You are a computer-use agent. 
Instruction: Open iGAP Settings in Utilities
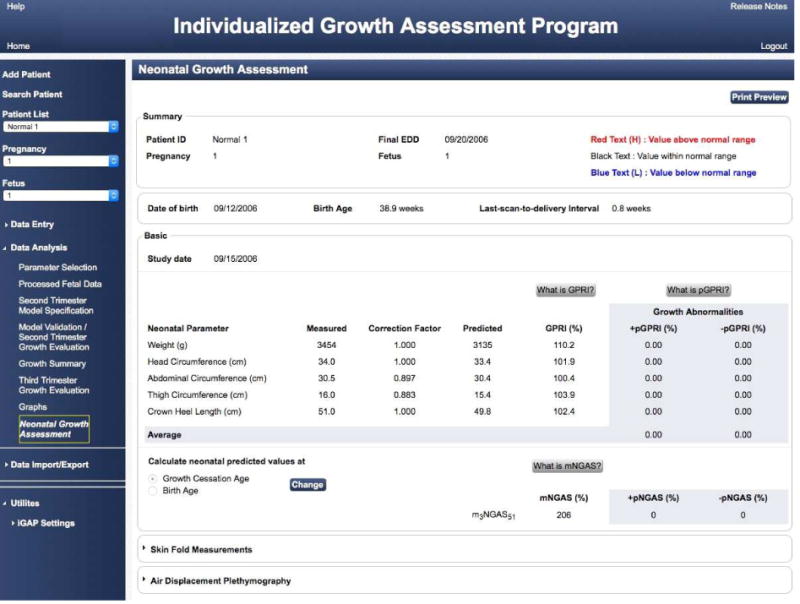(x=46, y=523)
